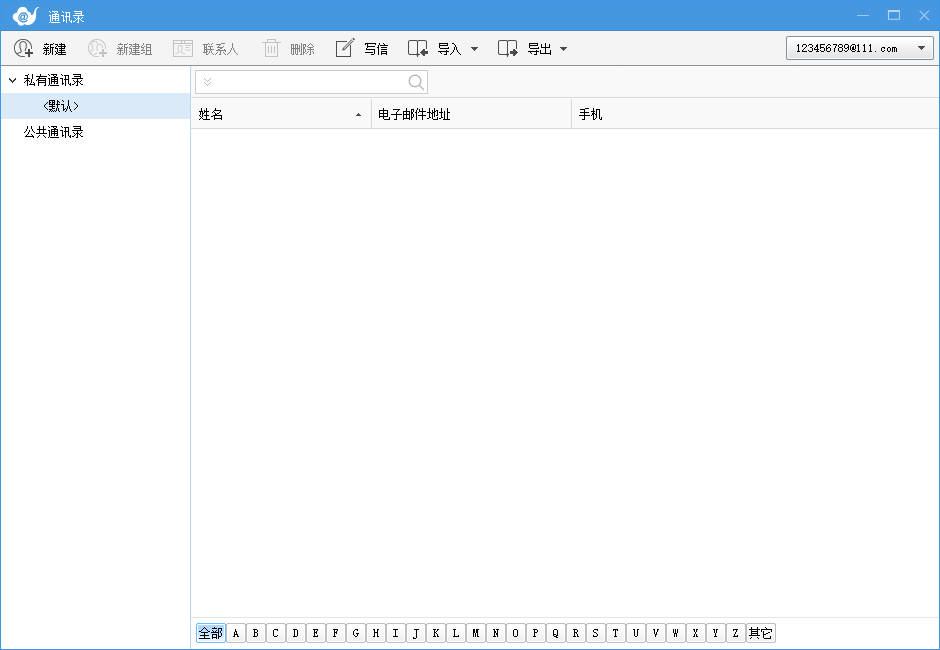Filter contacts by letter Z
The image size is (940, 650).
pyautogui.click(x=736, y=633)
